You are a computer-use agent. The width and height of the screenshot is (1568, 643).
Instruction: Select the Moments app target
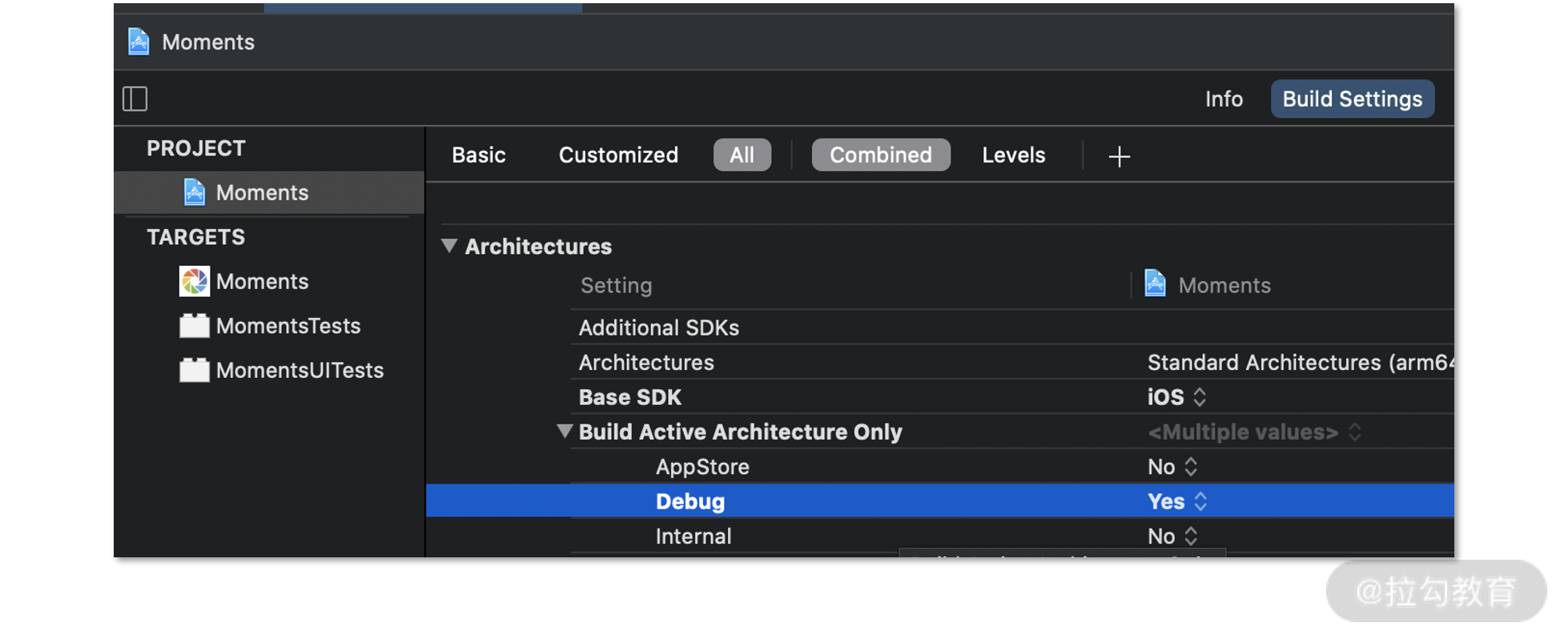coord(262,282)
